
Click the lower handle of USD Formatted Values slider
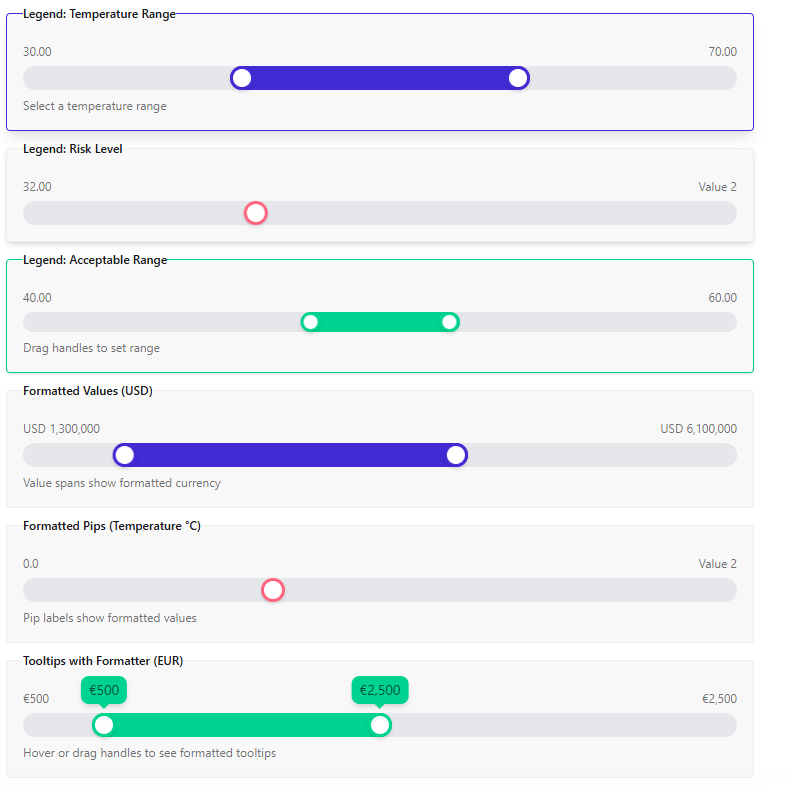[x=124, y=455]
